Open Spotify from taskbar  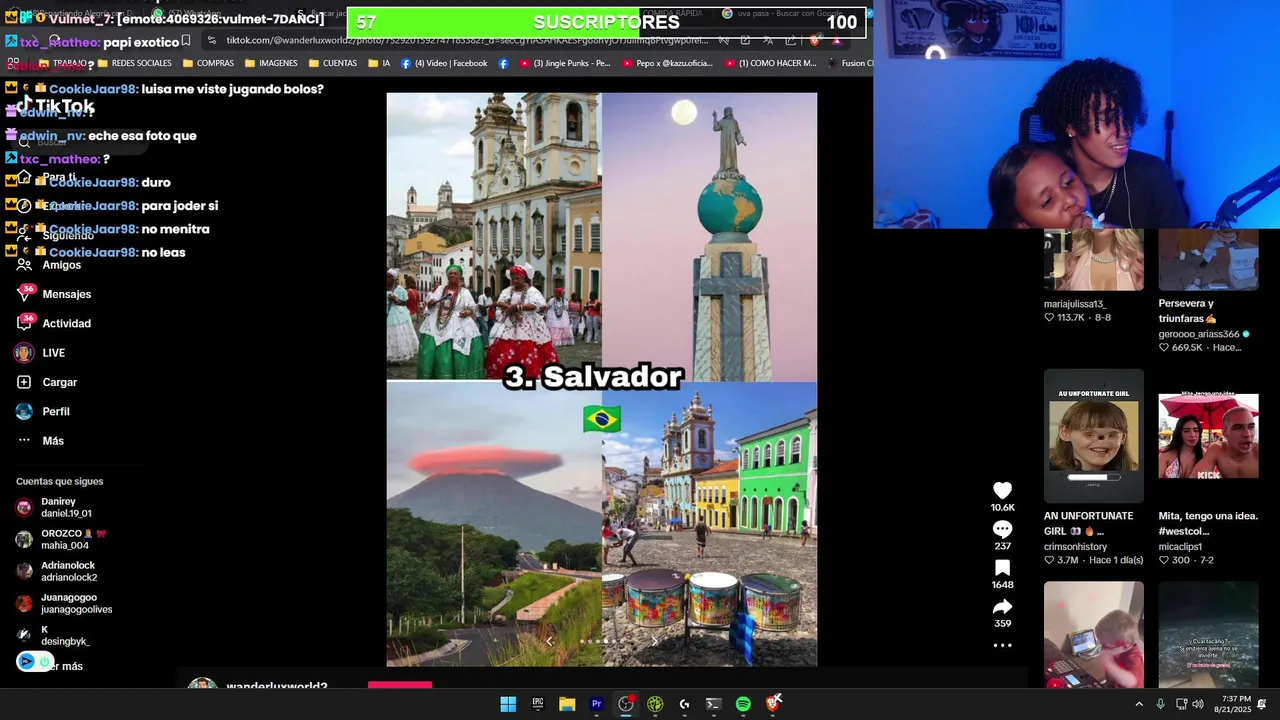[x=743, y=704]
